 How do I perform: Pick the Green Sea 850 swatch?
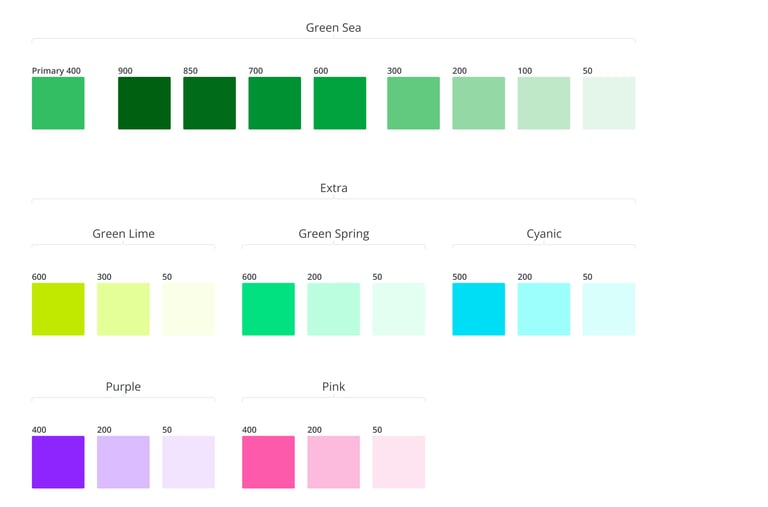(x=209, y=103)
